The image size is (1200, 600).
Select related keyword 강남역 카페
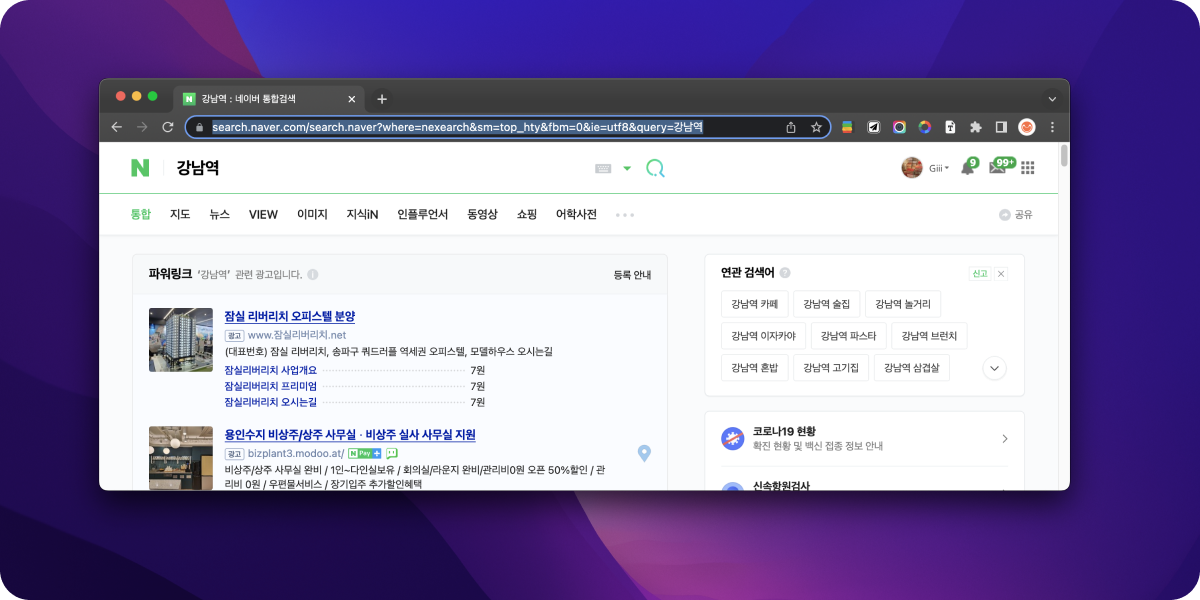click(755, 304)
